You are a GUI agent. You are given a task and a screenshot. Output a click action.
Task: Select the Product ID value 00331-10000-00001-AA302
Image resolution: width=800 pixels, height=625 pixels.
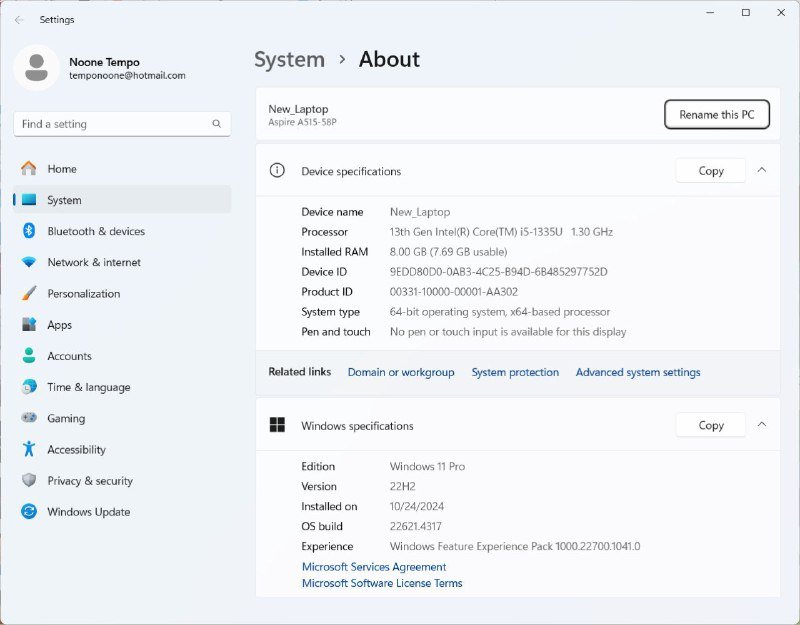point(454,292)
